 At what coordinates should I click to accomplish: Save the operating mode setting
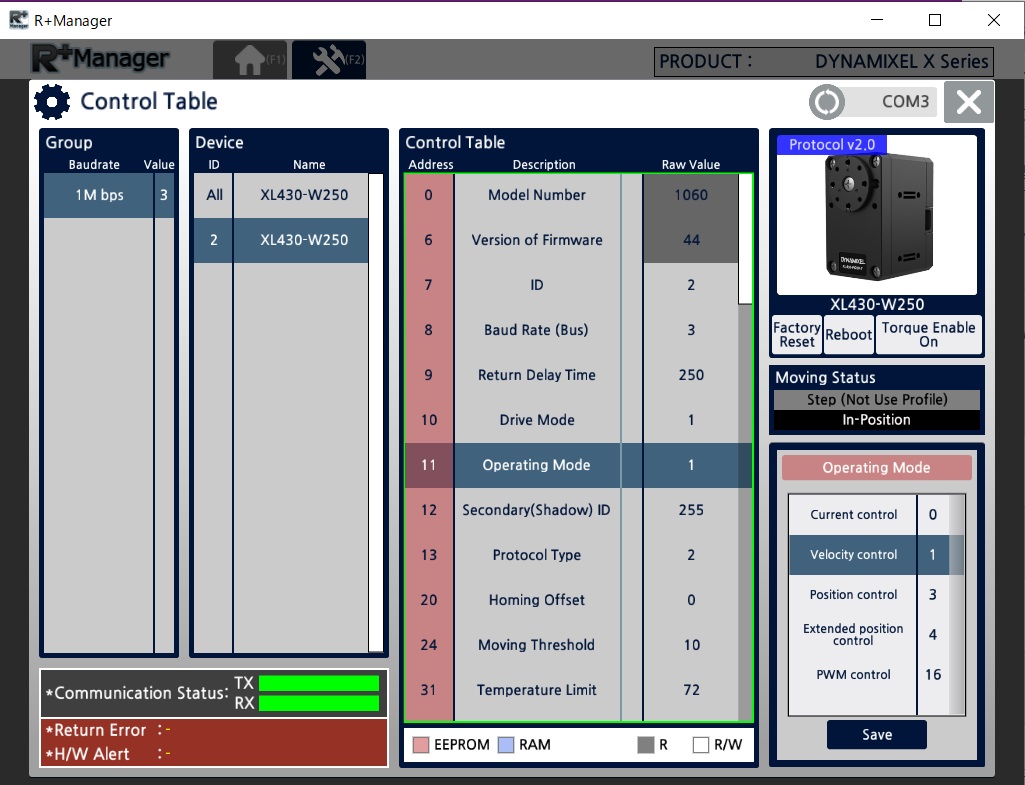point(877,735)
